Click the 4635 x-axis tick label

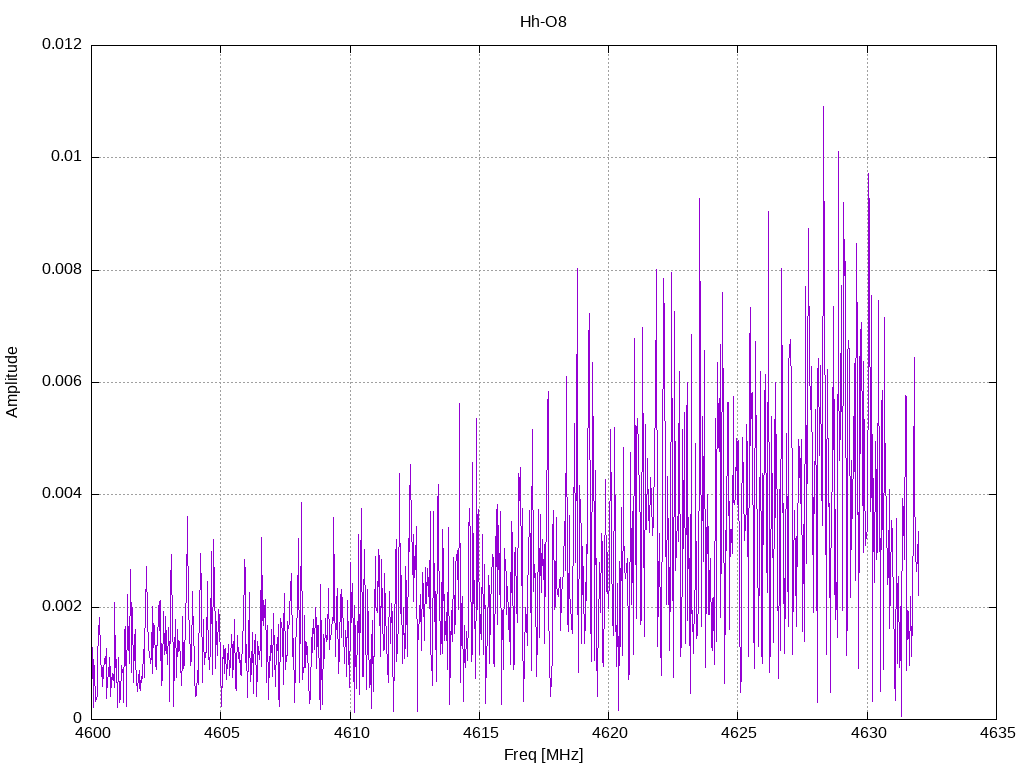tap(997, 733)
